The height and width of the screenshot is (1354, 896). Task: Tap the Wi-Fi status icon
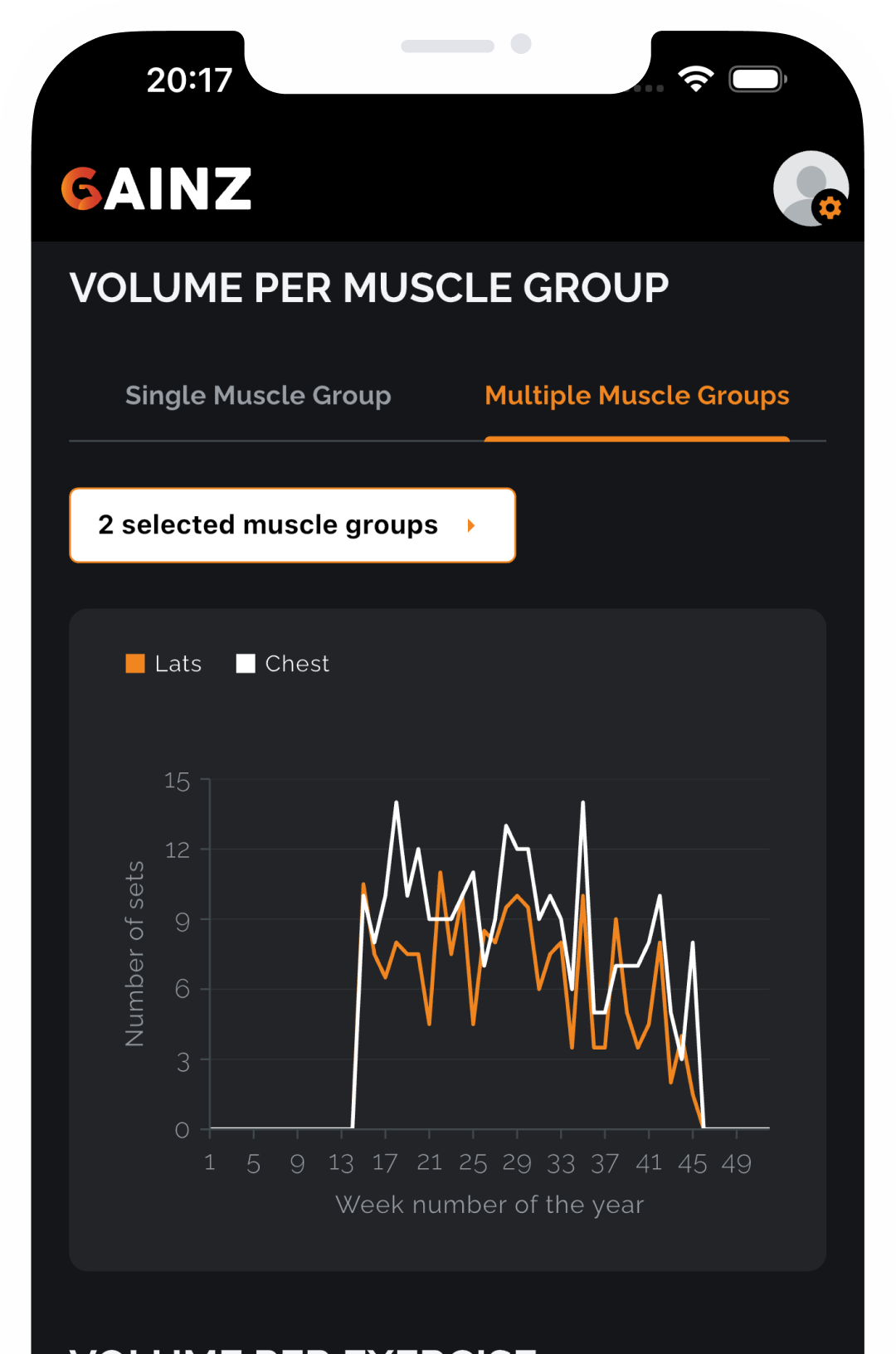click(x=695, y=80)
